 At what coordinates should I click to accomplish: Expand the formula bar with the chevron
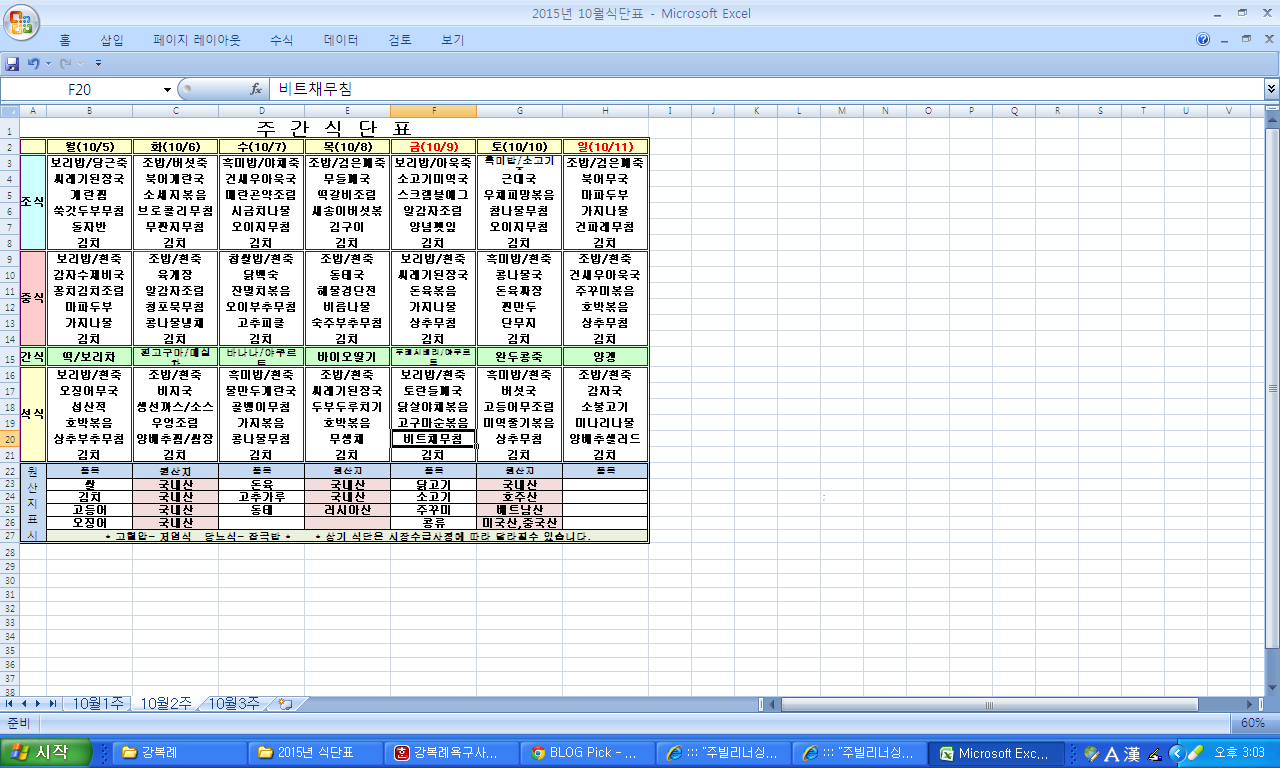(1270, 89)
